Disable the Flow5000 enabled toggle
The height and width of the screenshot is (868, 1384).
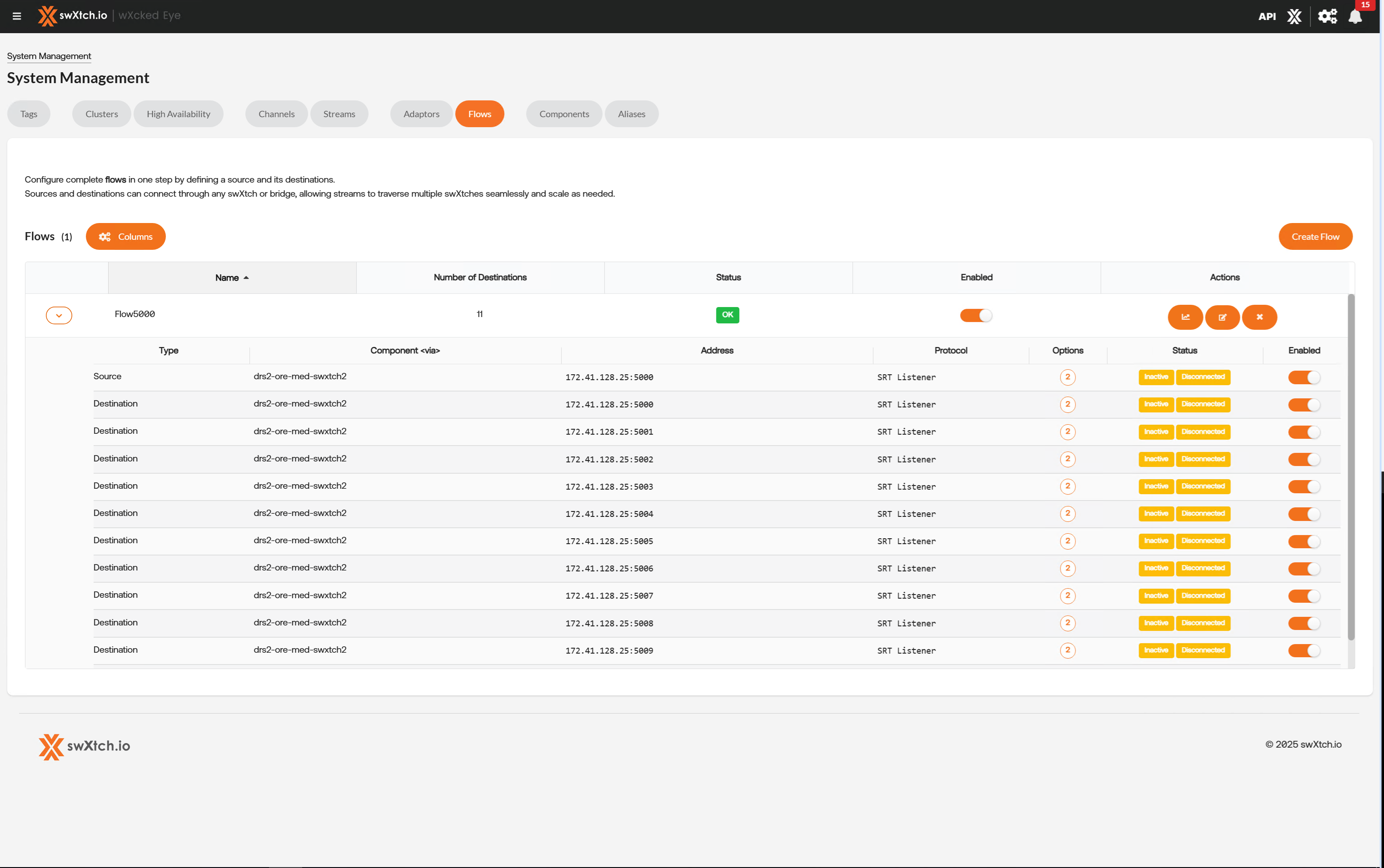click(x=976, y=315)
